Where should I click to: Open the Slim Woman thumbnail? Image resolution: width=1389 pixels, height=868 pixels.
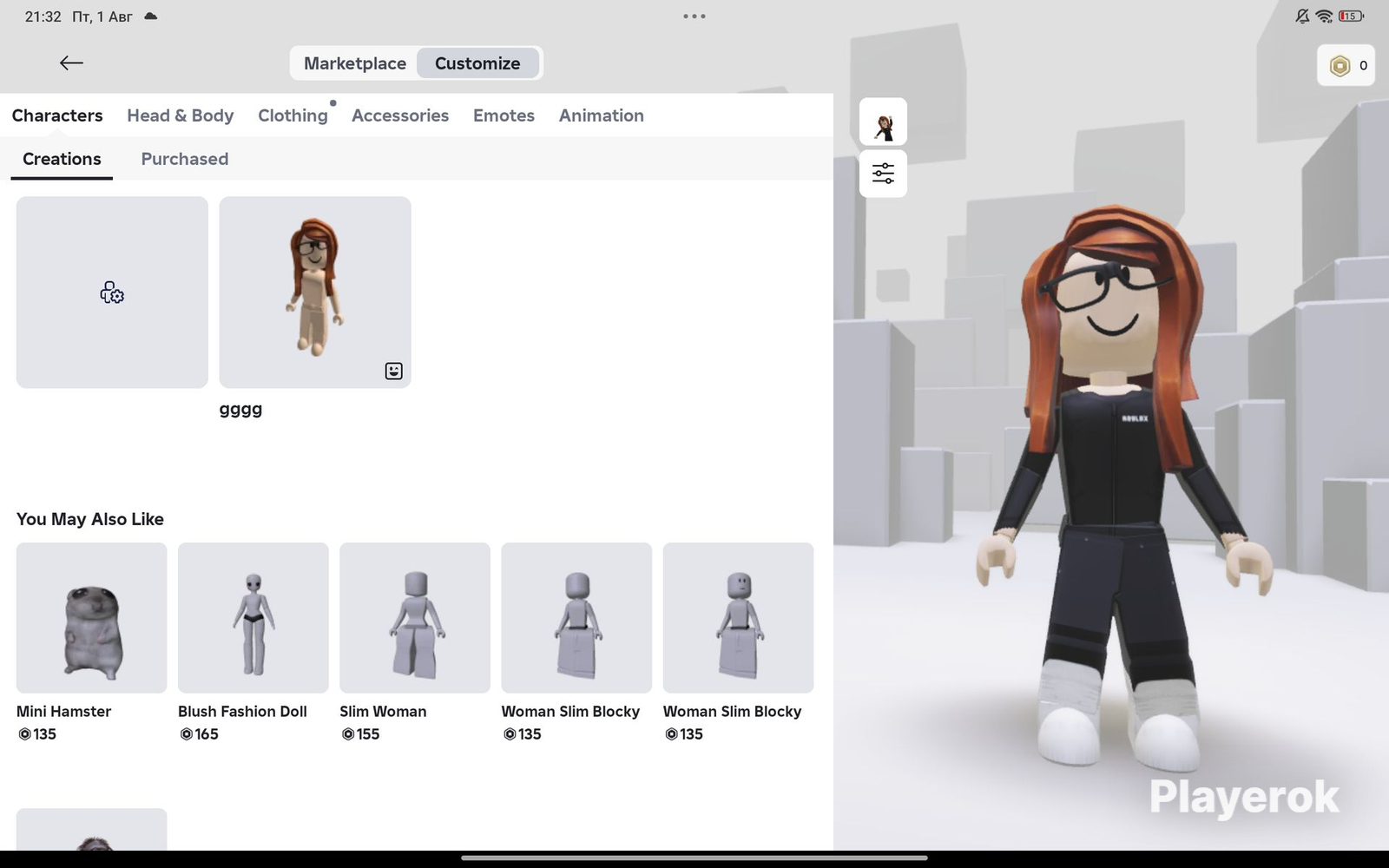coord(415,618)
